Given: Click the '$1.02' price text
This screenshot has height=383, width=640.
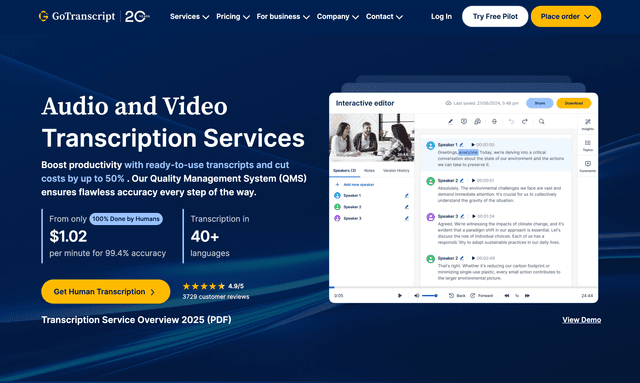Looking at the screenshot, I should click(68, 236).
